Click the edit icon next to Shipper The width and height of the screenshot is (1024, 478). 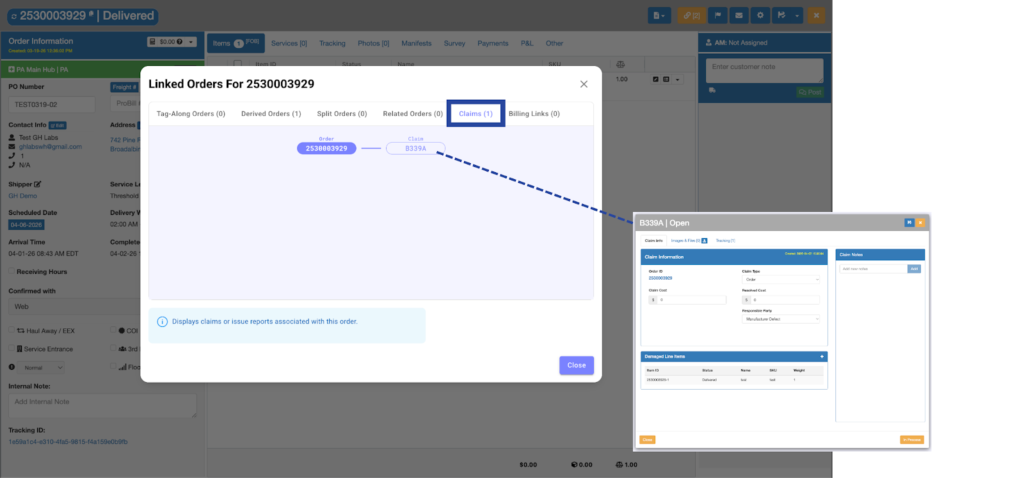tap(38, 184)
